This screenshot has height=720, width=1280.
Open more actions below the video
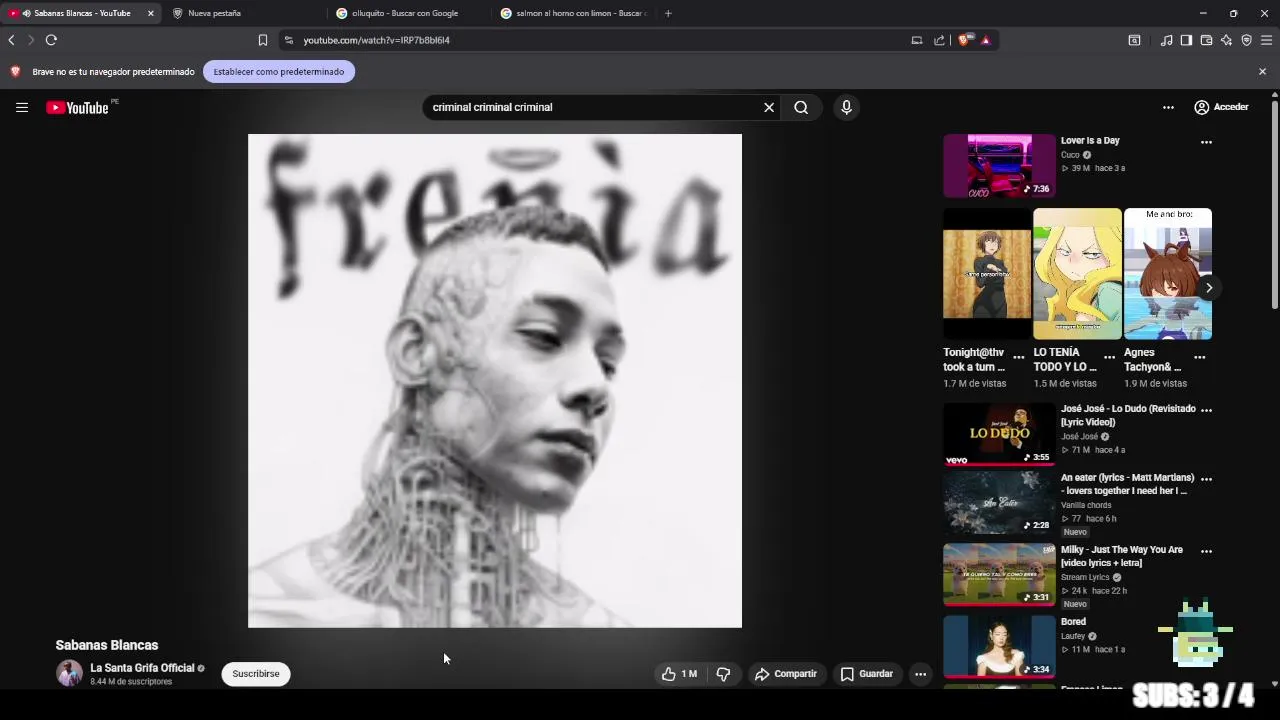921,674
